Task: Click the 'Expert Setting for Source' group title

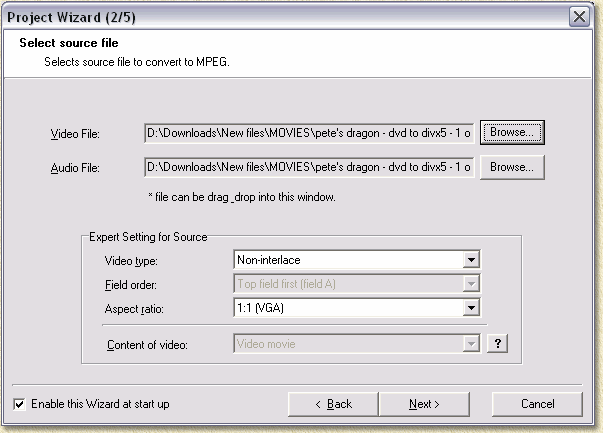Action: click(x=148, y=237)
